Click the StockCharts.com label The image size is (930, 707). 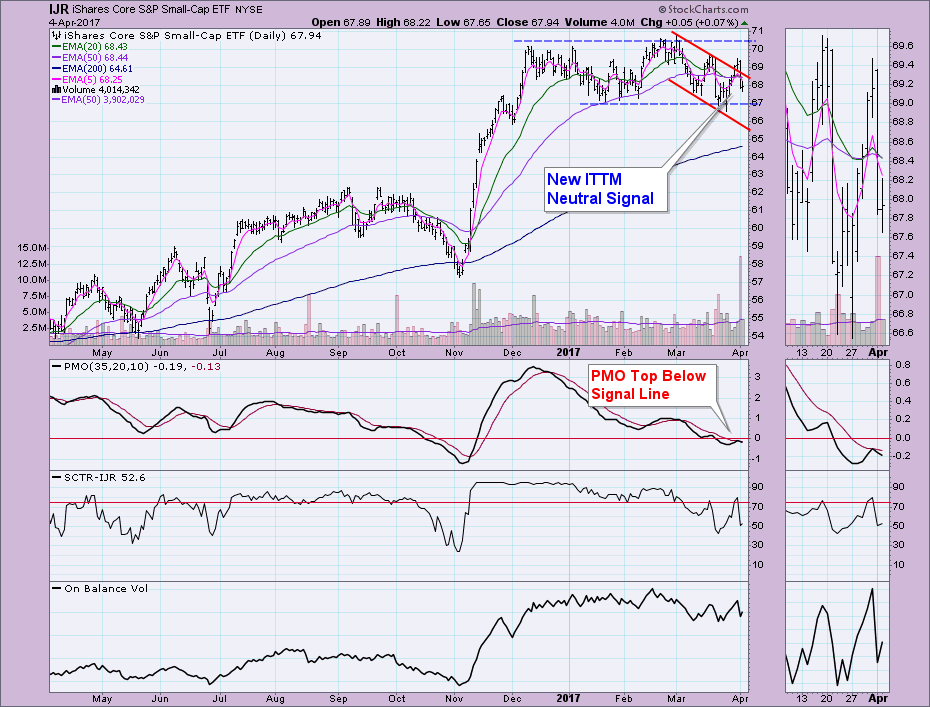[703, 9]
